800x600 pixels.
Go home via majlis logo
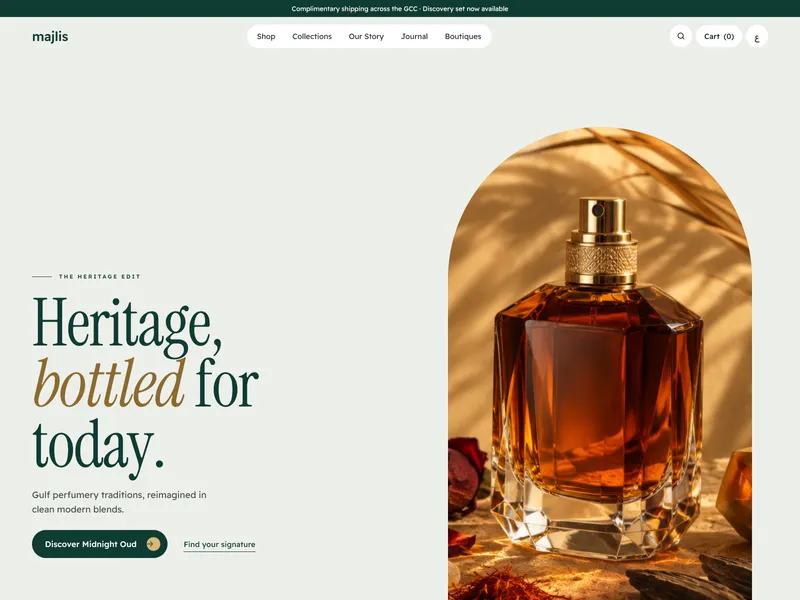(x=50, y=36)
